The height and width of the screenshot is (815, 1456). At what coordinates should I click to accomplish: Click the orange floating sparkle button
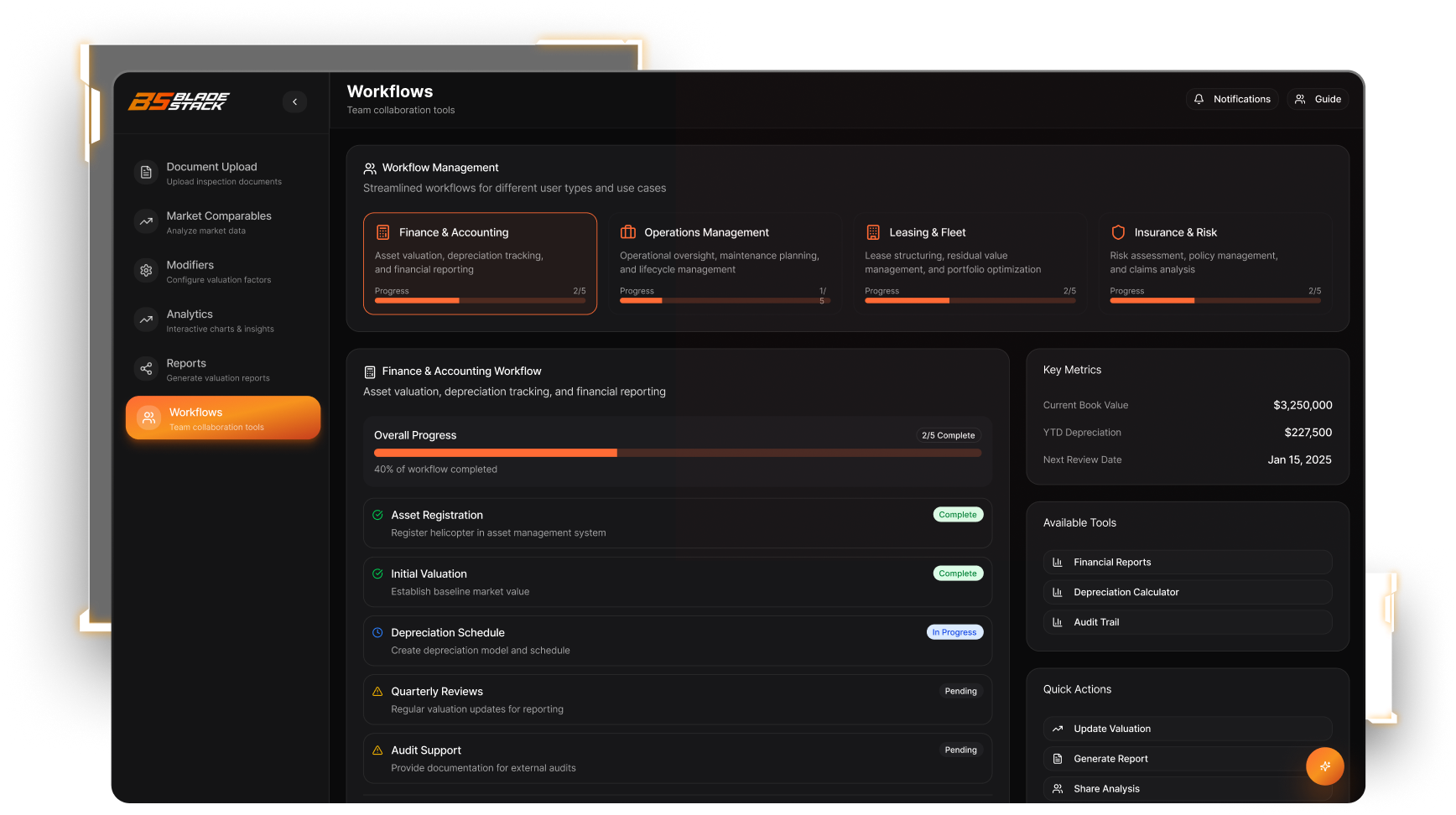click(x=1324, y=766)
